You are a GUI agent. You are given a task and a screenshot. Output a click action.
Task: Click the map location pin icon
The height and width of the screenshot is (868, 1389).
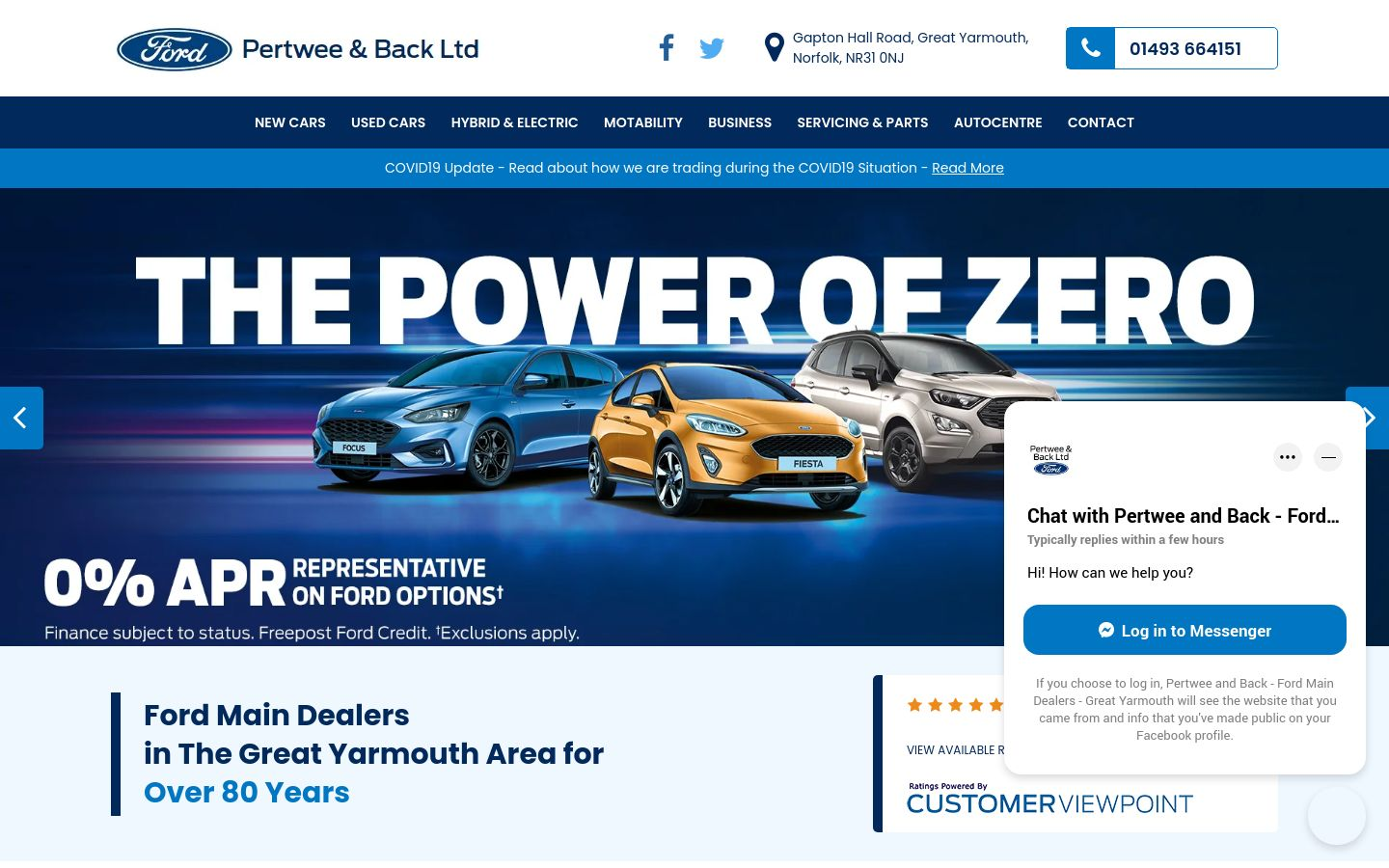(x=774, y=47)
